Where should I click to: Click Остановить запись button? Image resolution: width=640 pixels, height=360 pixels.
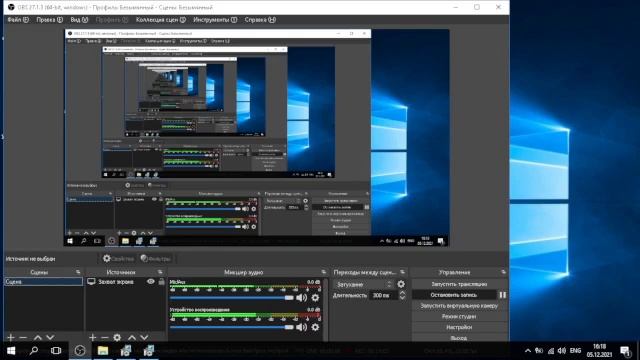pyautogui.click(x=454, y=295)
